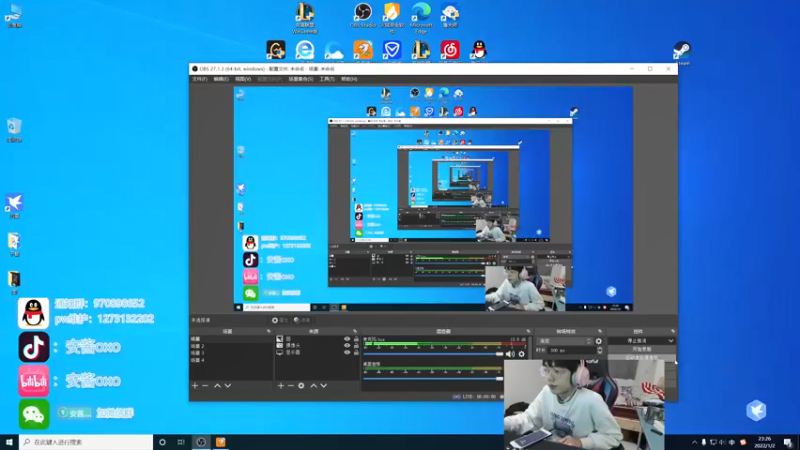Viewport: 800px width, 450px height.
Task: Open the 鲁大师 desktop shortcut
Action: (450, 15)
